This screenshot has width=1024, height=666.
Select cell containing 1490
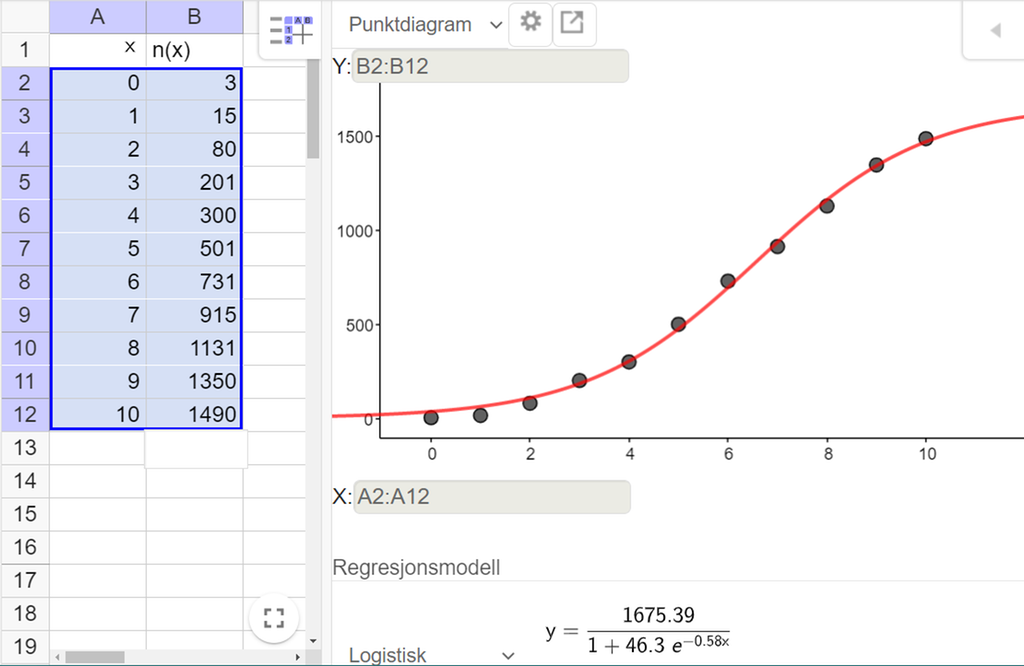pos(194,414)
